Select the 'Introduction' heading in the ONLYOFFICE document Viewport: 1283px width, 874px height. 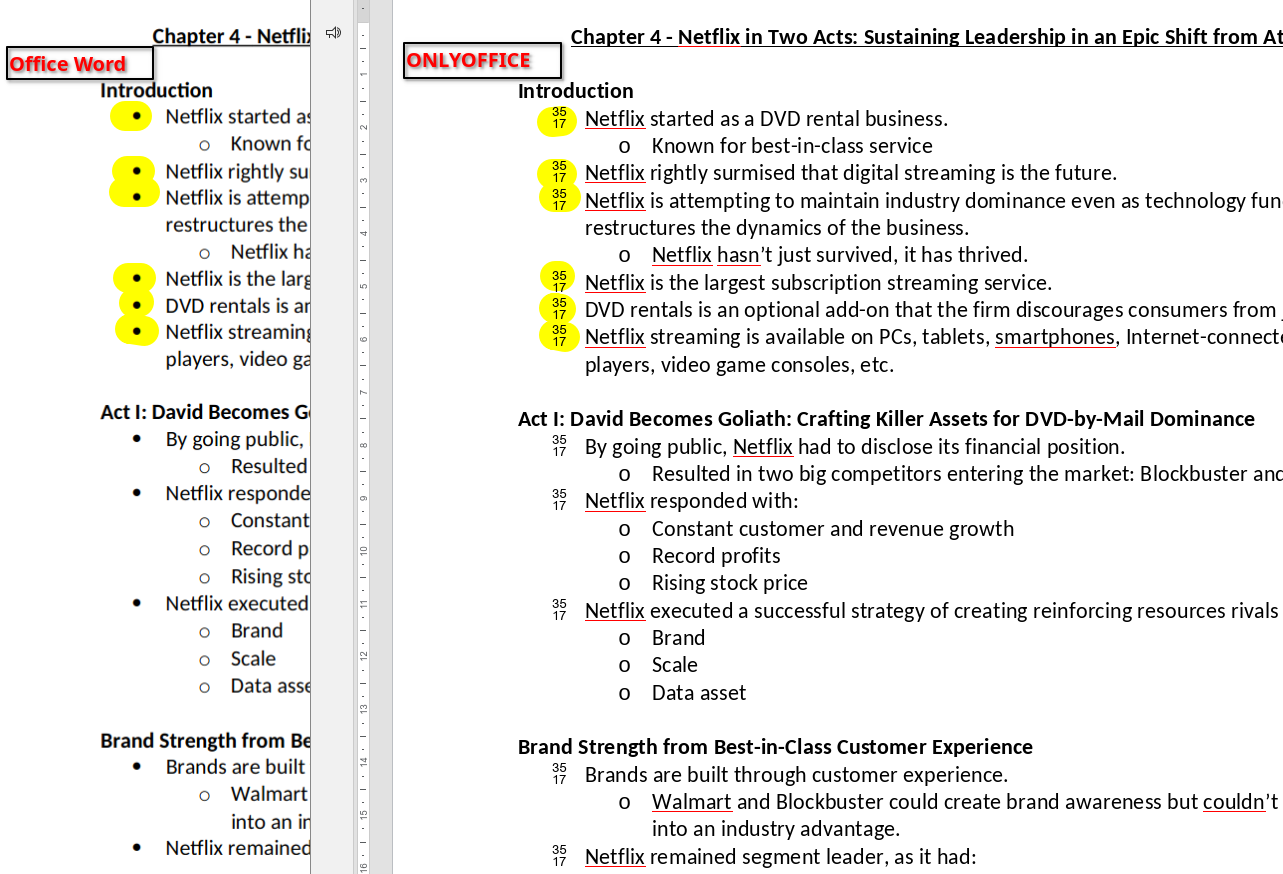pyautogui.click(x=576, y=91)
